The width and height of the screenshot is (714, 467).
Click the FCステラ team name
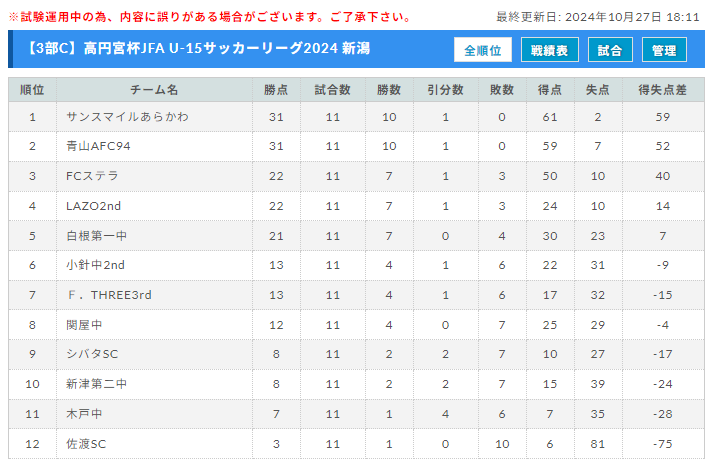coord(92,176)
